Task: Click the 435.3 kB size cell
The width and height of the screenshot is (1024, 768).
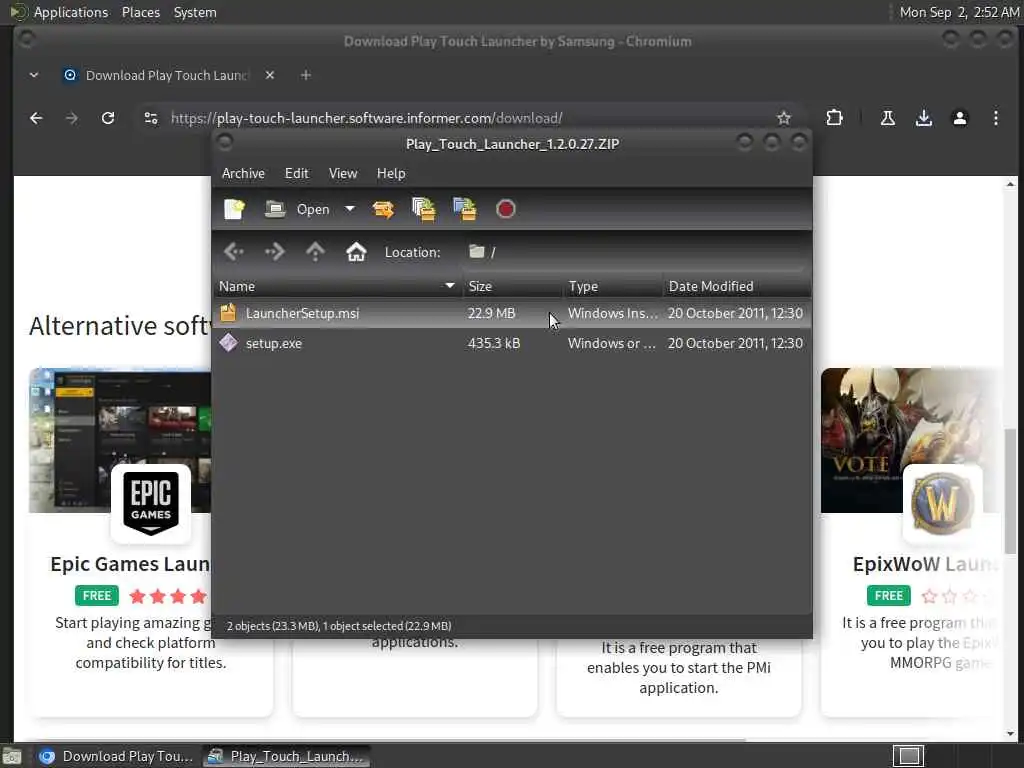Action: pos(494,344)
